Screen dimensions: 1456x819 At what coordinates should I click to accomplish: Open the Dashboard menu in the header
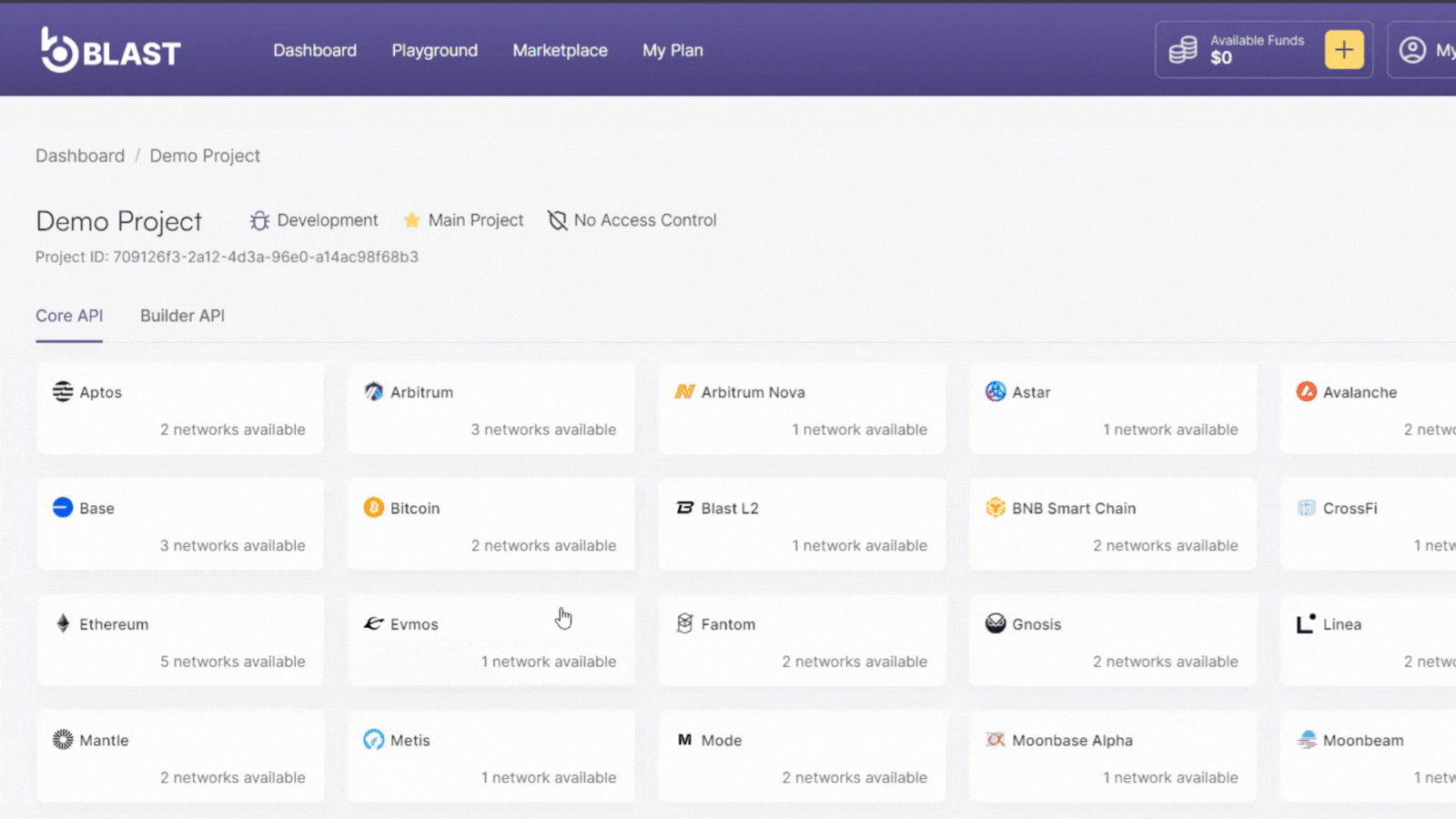(x=315, y=51)
